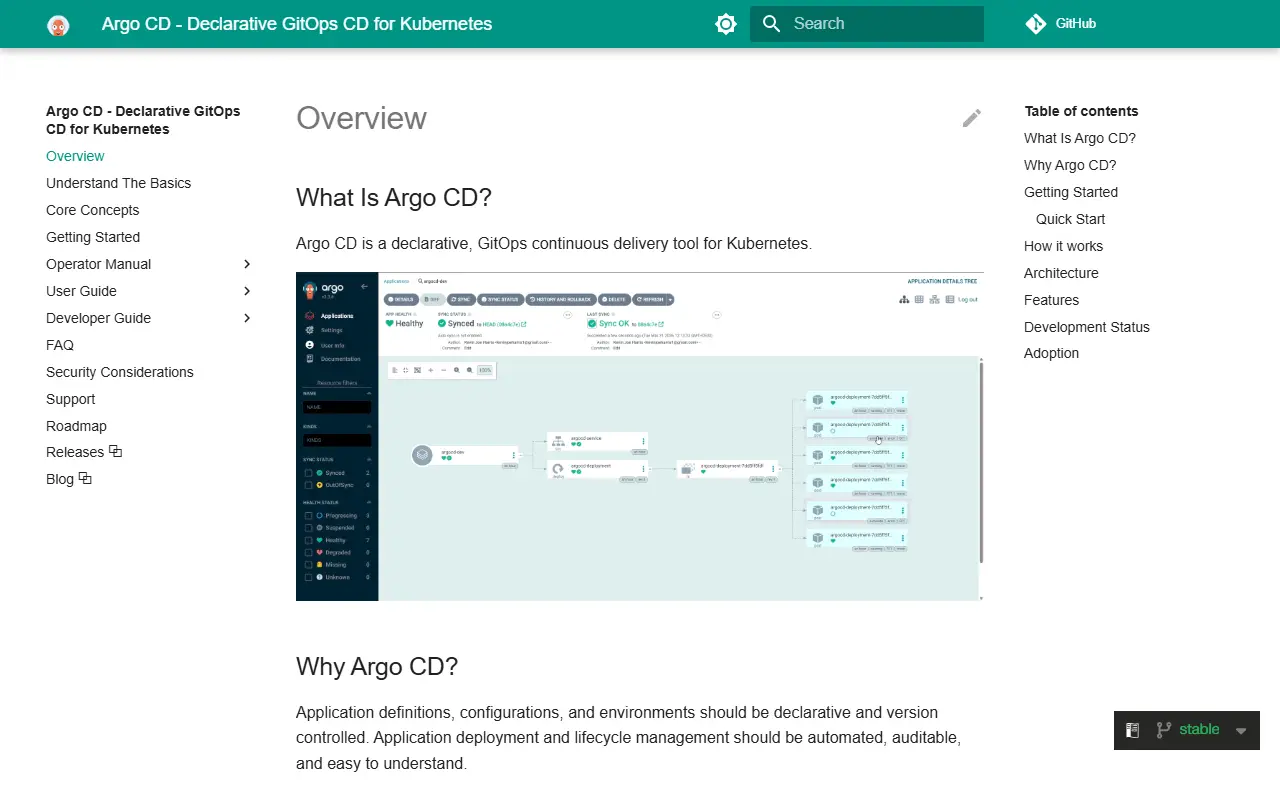Open the FAQ page

60,345
